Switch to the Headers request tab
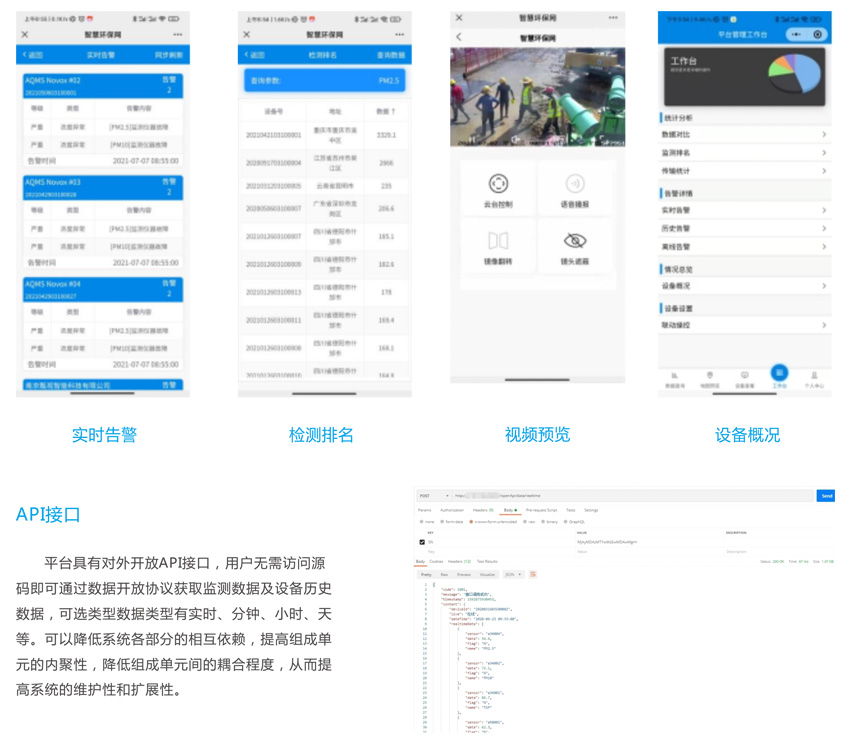 pos(483,510)
